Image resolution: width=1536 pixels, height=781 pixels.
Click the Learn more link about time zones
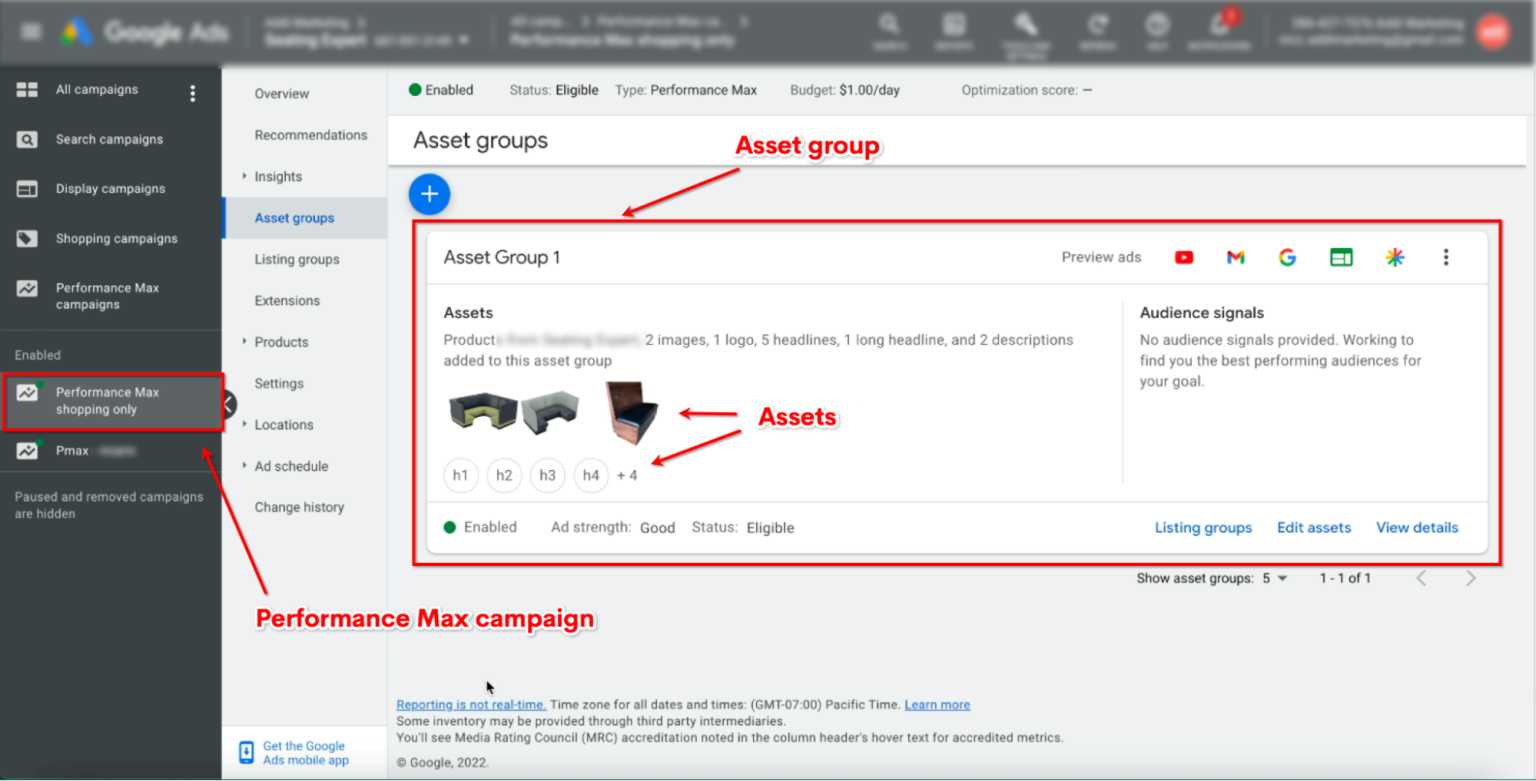point(937,704)
